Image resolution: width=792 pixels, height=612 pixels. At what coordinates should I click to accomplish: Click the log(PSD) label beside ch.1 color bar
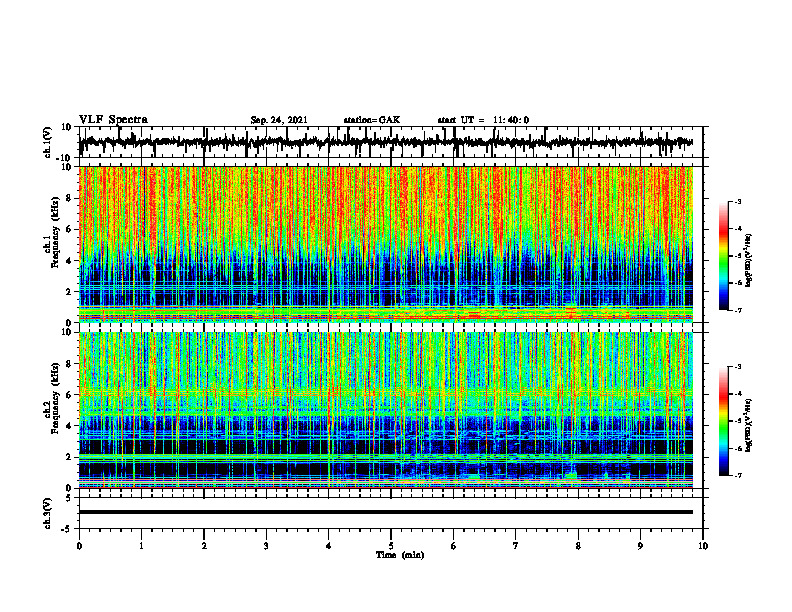(x=750, y=261)
